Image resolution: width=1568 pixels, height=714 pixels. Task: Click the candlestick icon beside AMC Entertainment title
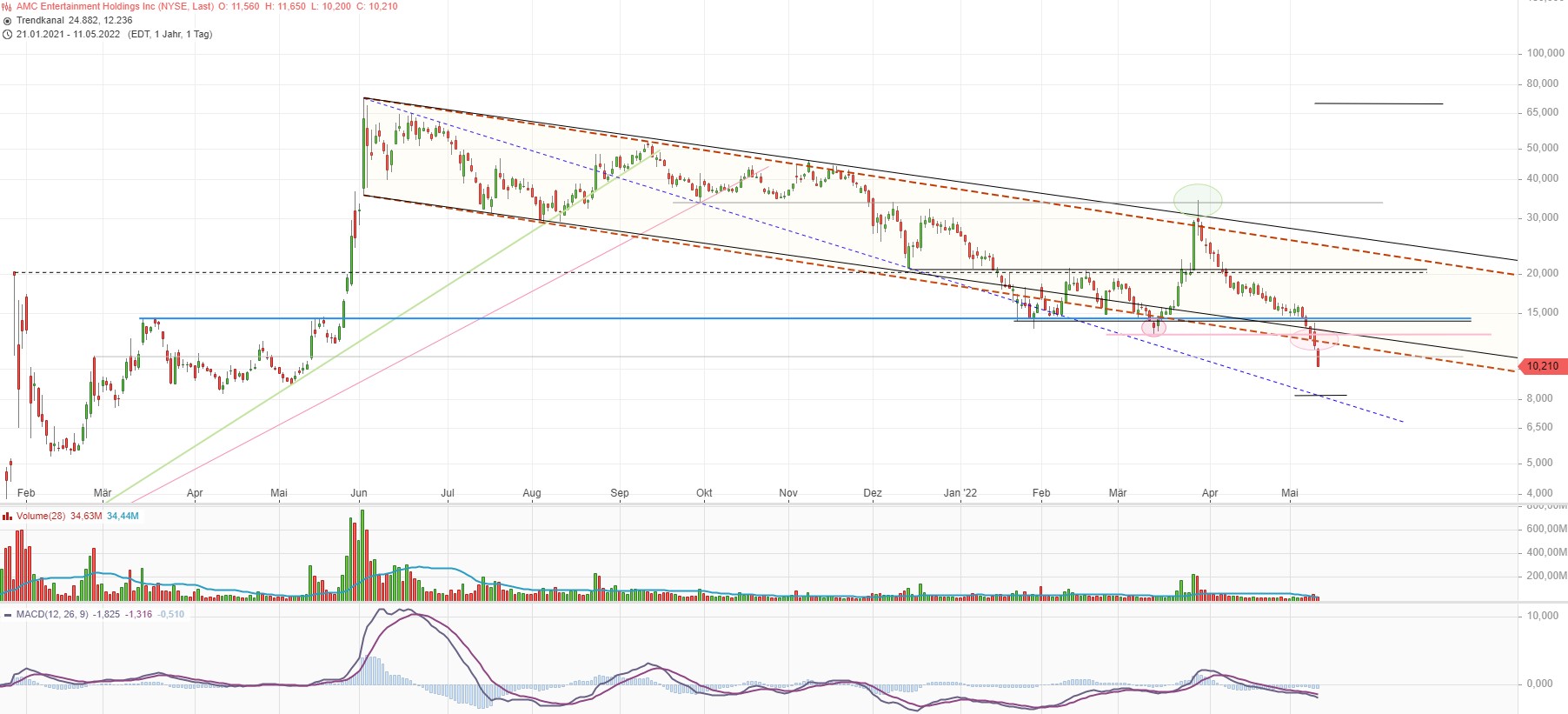click(x=7, y=6)
